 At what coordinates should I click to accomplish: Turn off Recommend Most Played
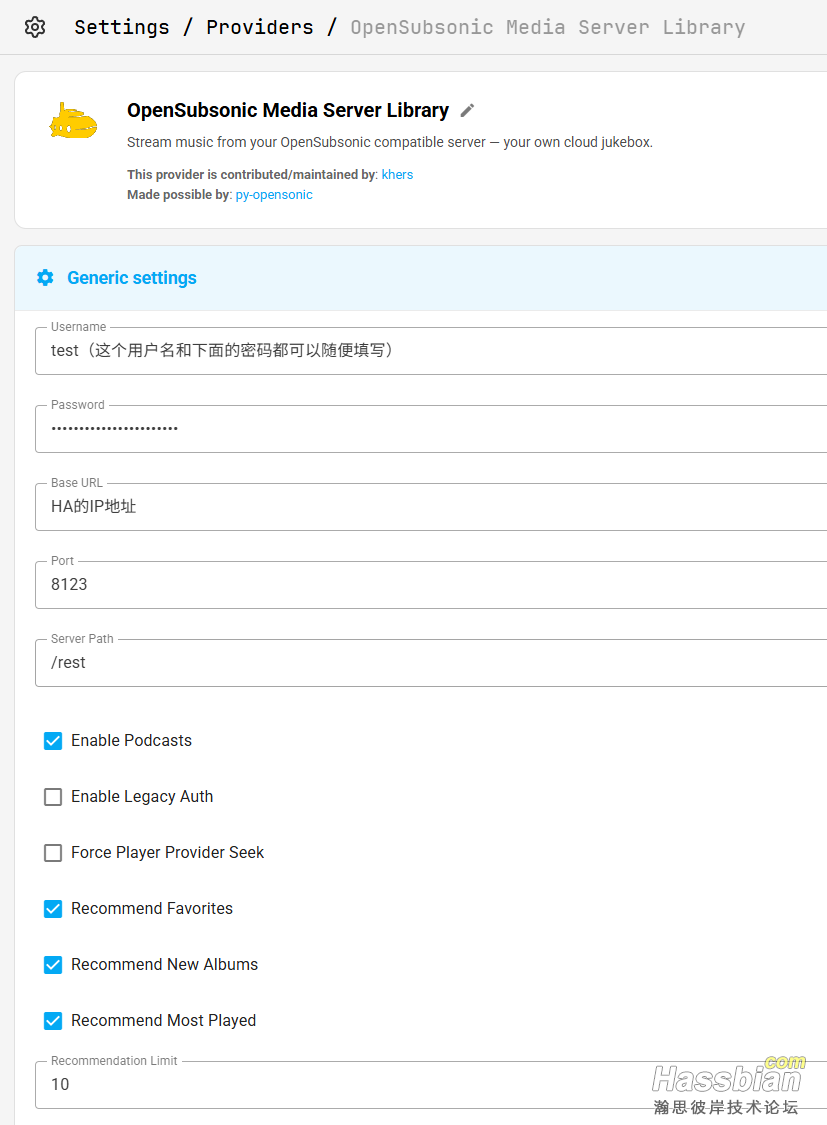[53, 1021]
